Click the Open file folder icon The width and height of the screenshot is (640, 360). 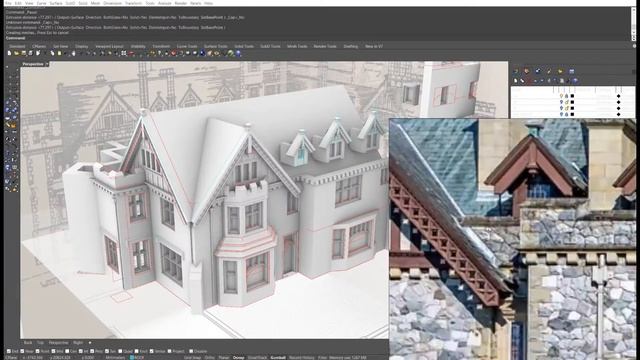pos(16,53)
